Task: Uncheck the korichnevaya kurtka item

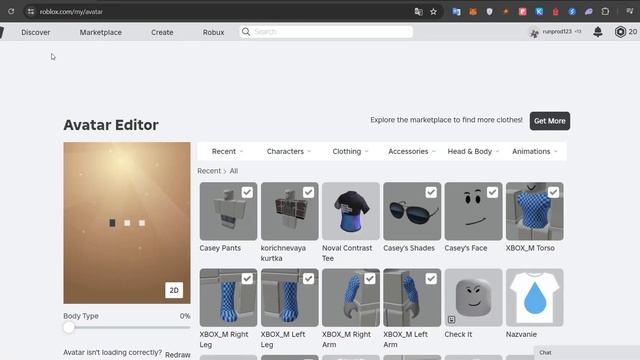Action: click(308, 192)
